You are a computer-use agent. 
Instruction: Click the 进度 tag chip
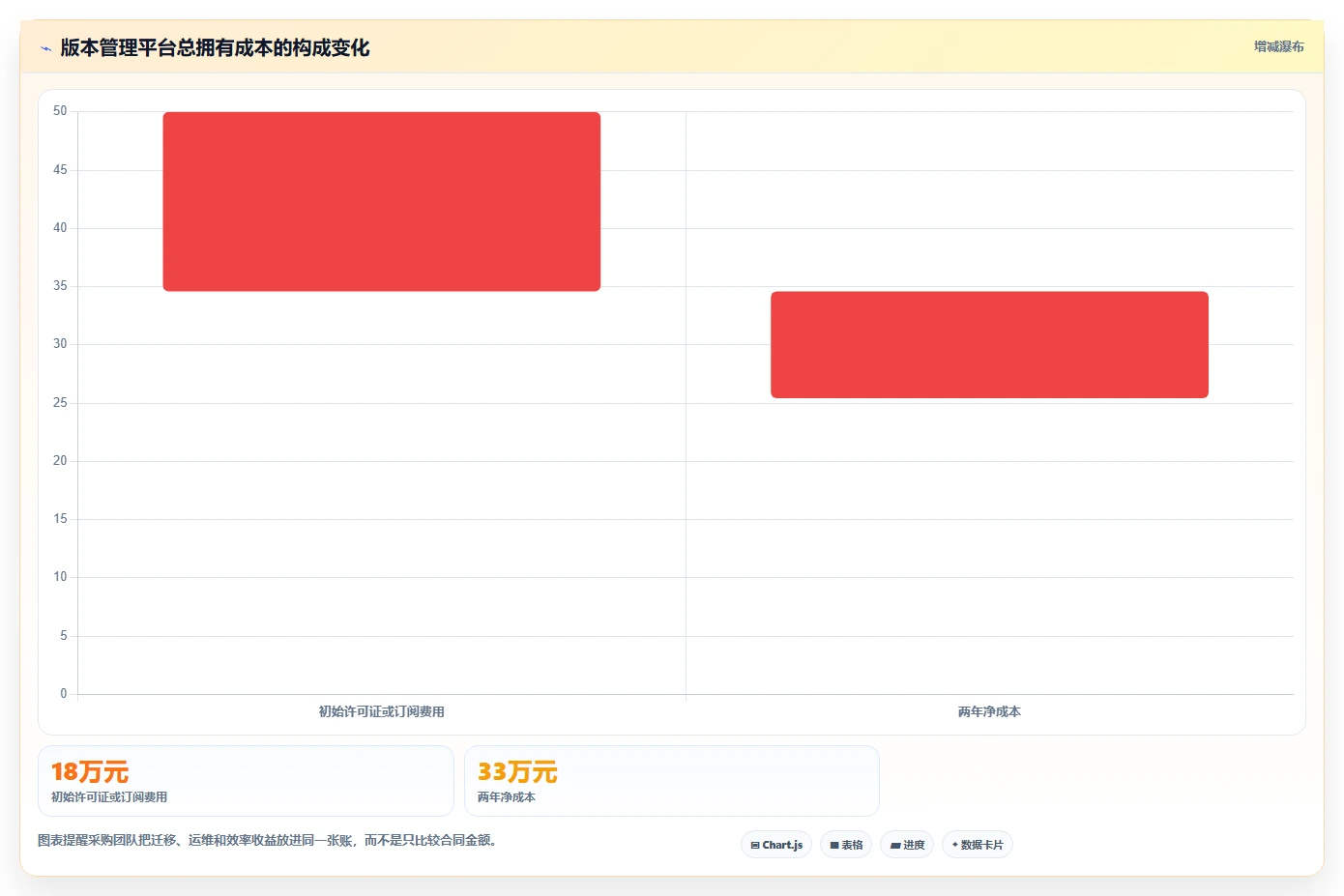click(907, 845)
